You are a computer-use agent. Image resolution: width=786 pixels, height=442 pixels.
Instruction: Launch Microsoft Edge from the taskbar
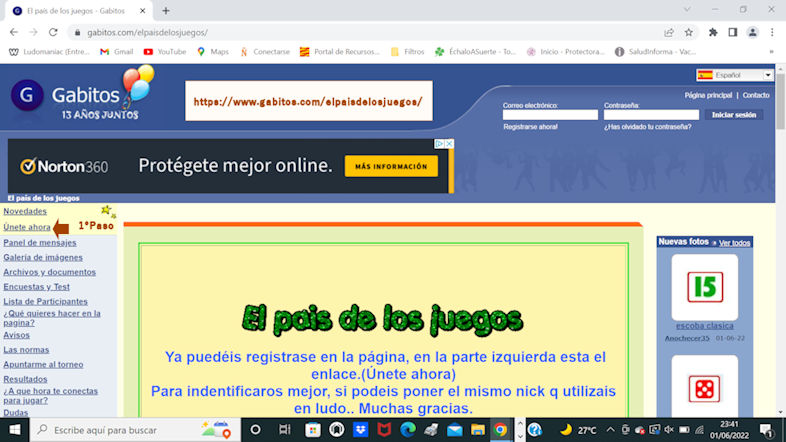click(x=408, y=430)
